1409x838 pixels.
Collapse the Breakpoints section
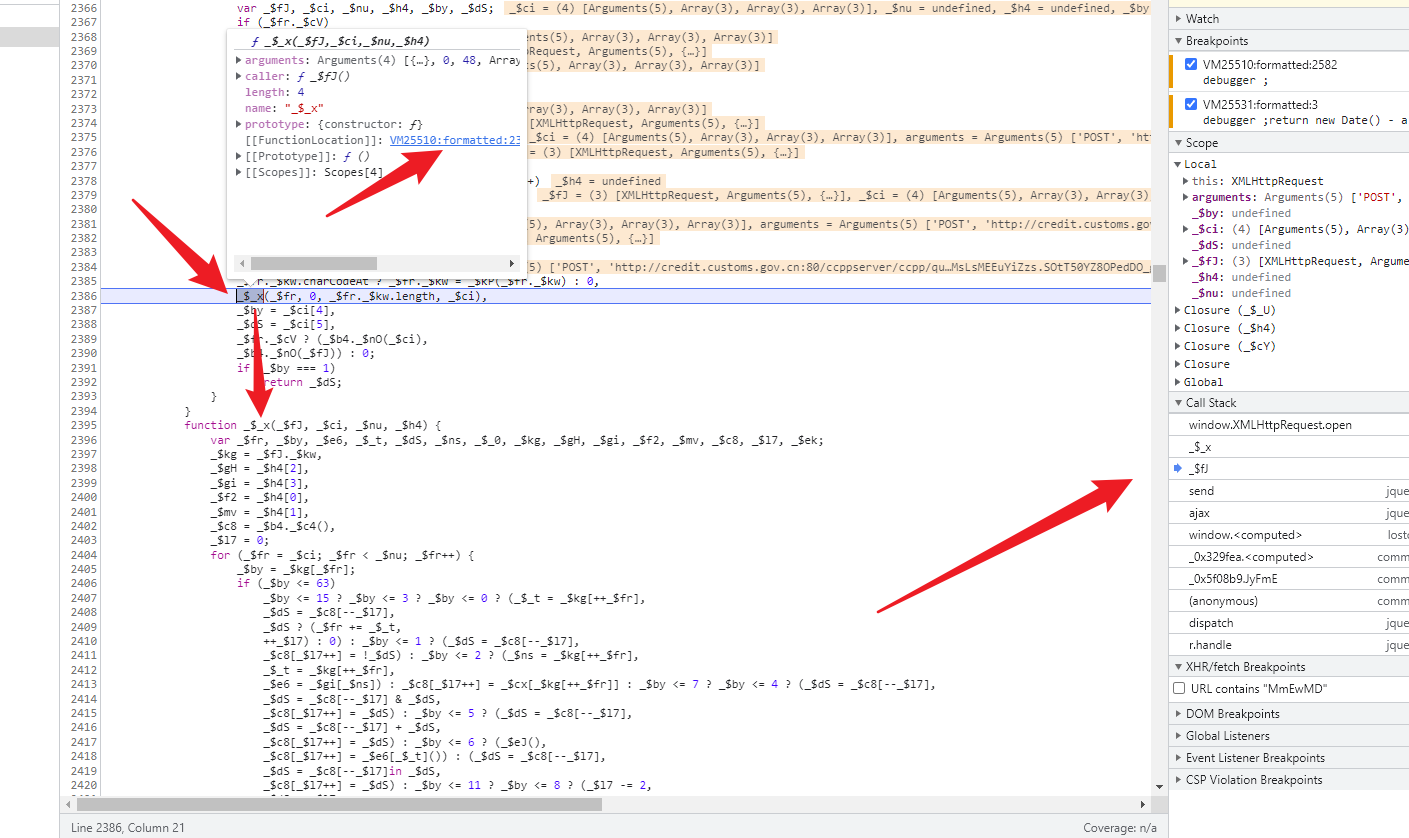(1177, 41)
